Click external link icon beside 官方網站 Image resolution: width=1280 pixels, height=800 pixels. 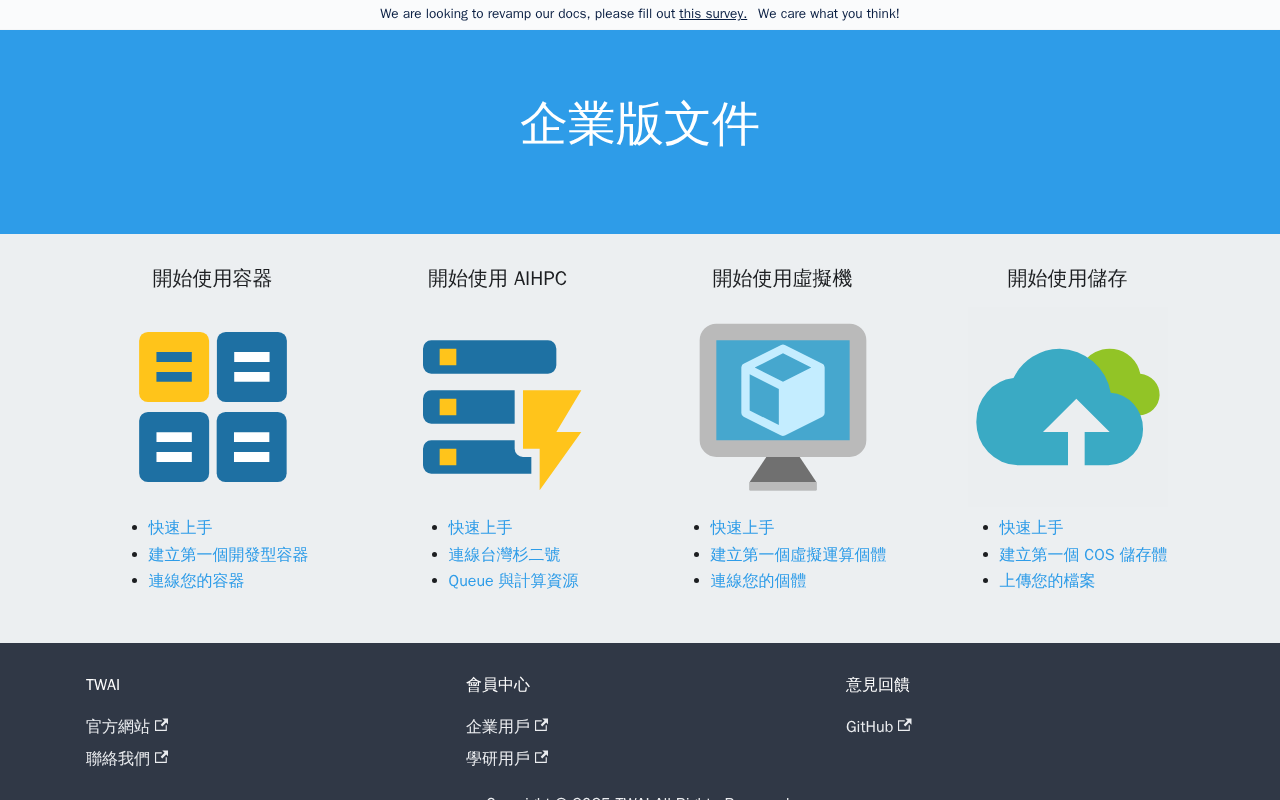pyautogui.click(x=162, y=725)
